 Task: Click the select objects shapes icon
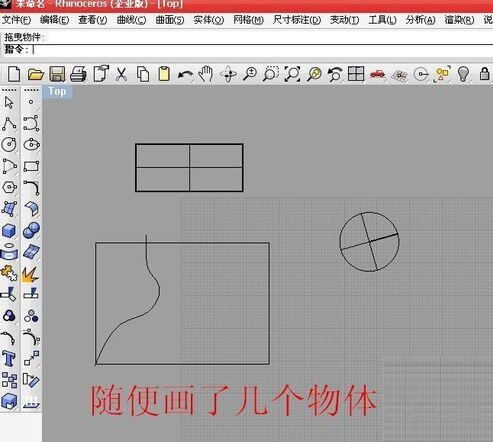(442, 74)
